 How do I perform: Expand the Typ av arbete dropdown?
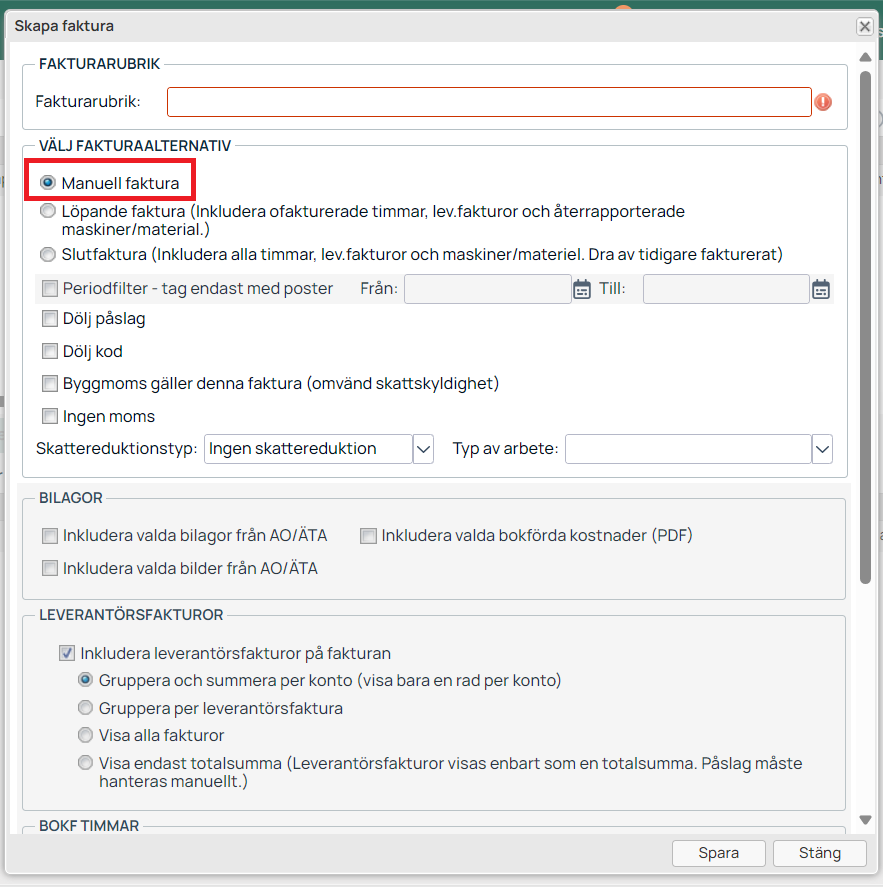[822, 449]
